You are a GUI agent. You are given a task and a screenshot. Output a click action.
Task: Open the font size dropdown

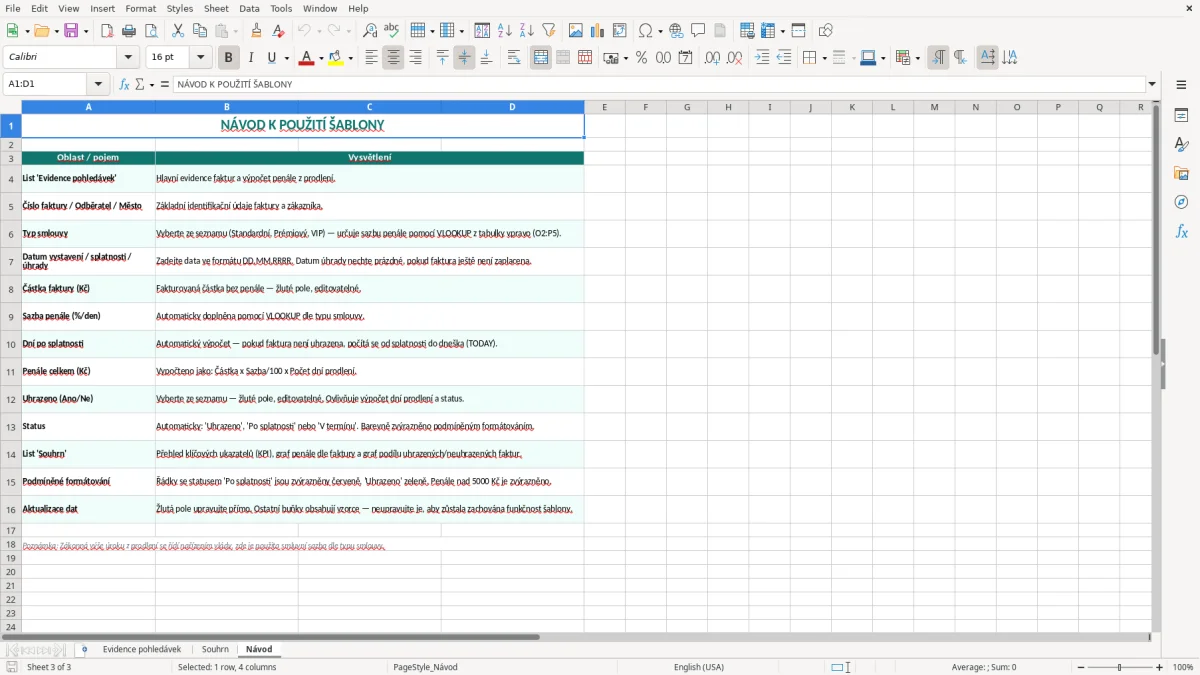point(200,58)
